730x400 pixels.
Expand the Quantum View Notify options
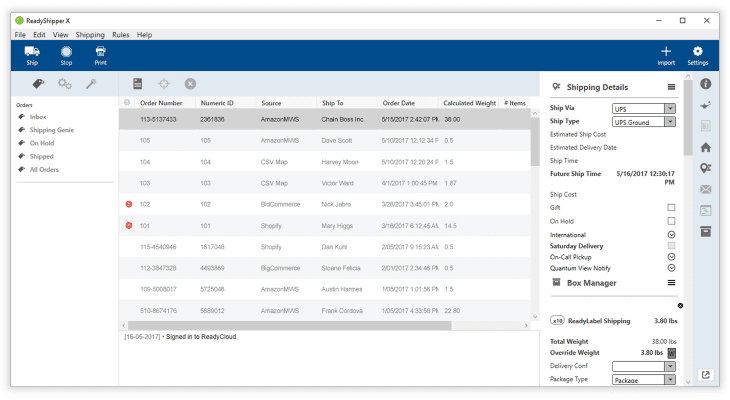click(x=671, y=268)
